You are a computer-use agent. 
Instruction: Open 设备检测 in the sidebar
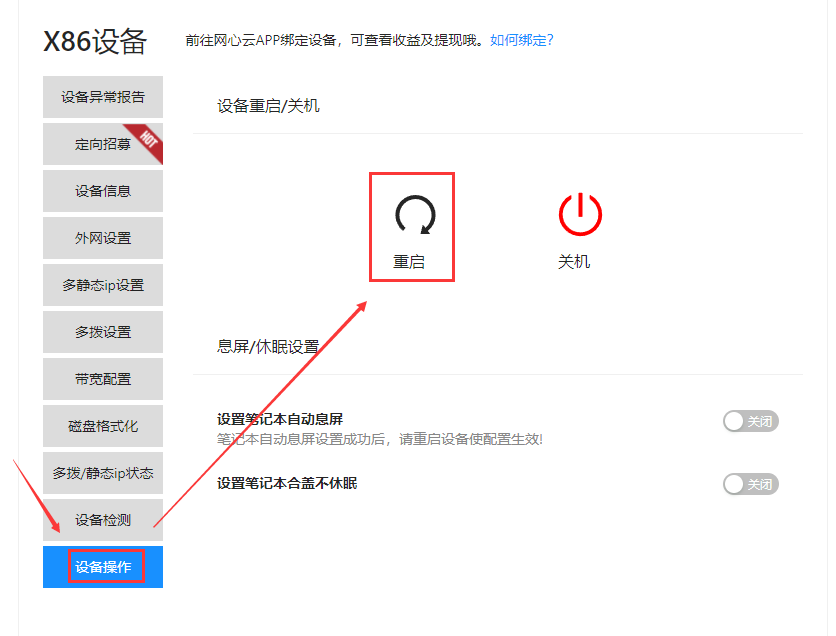click(x=103, y=520)
